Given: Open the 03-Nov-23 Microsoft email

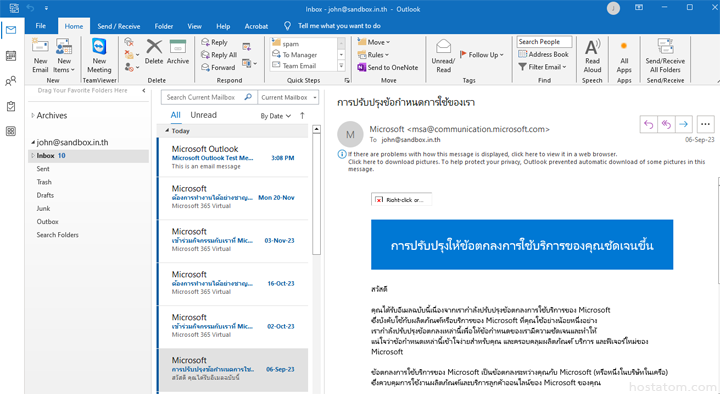Looking at the screenshot, I should 233,240.
